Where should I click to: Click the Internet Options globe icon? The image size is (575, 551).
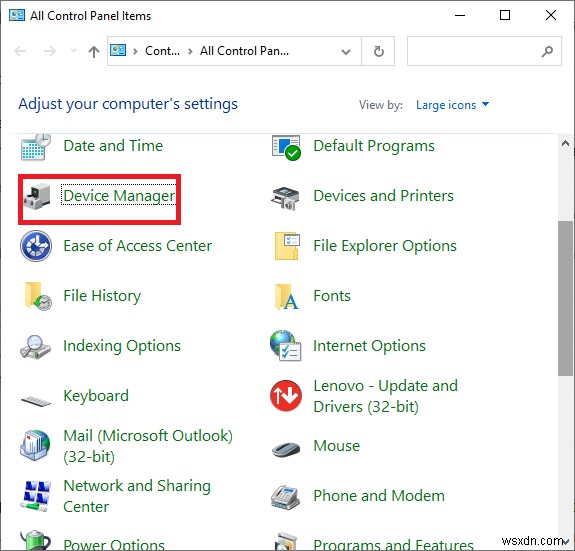point(286,346)
